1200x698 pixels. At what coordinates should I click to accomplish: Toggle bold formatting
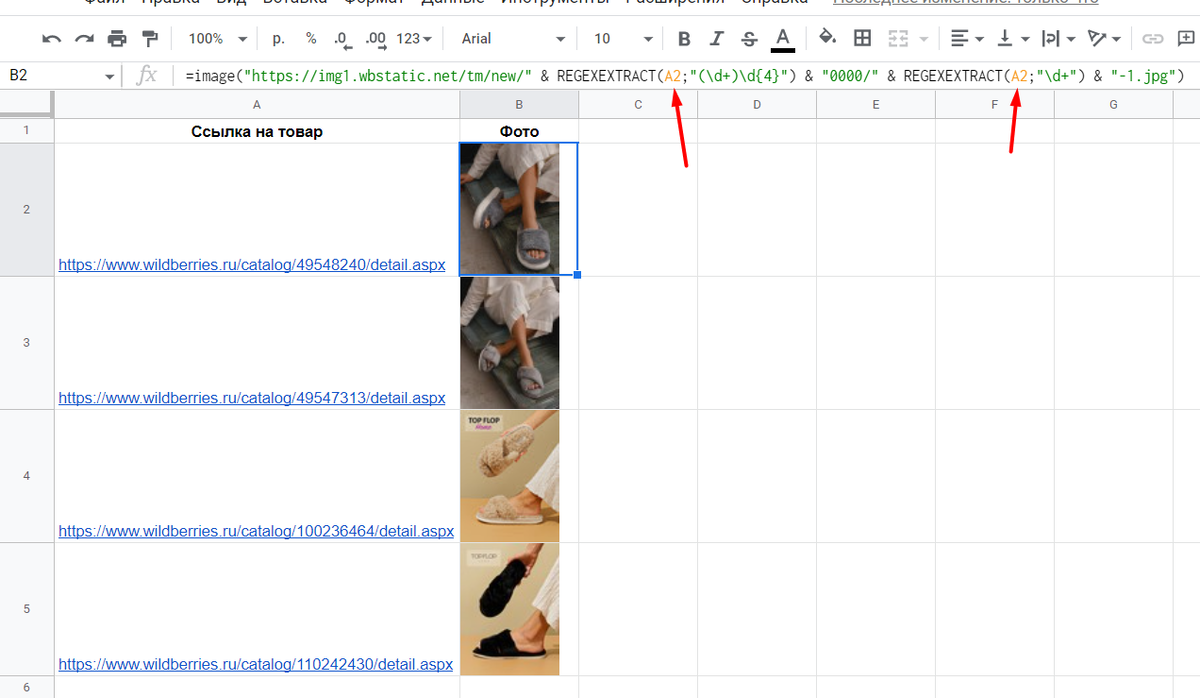(684, 39)
